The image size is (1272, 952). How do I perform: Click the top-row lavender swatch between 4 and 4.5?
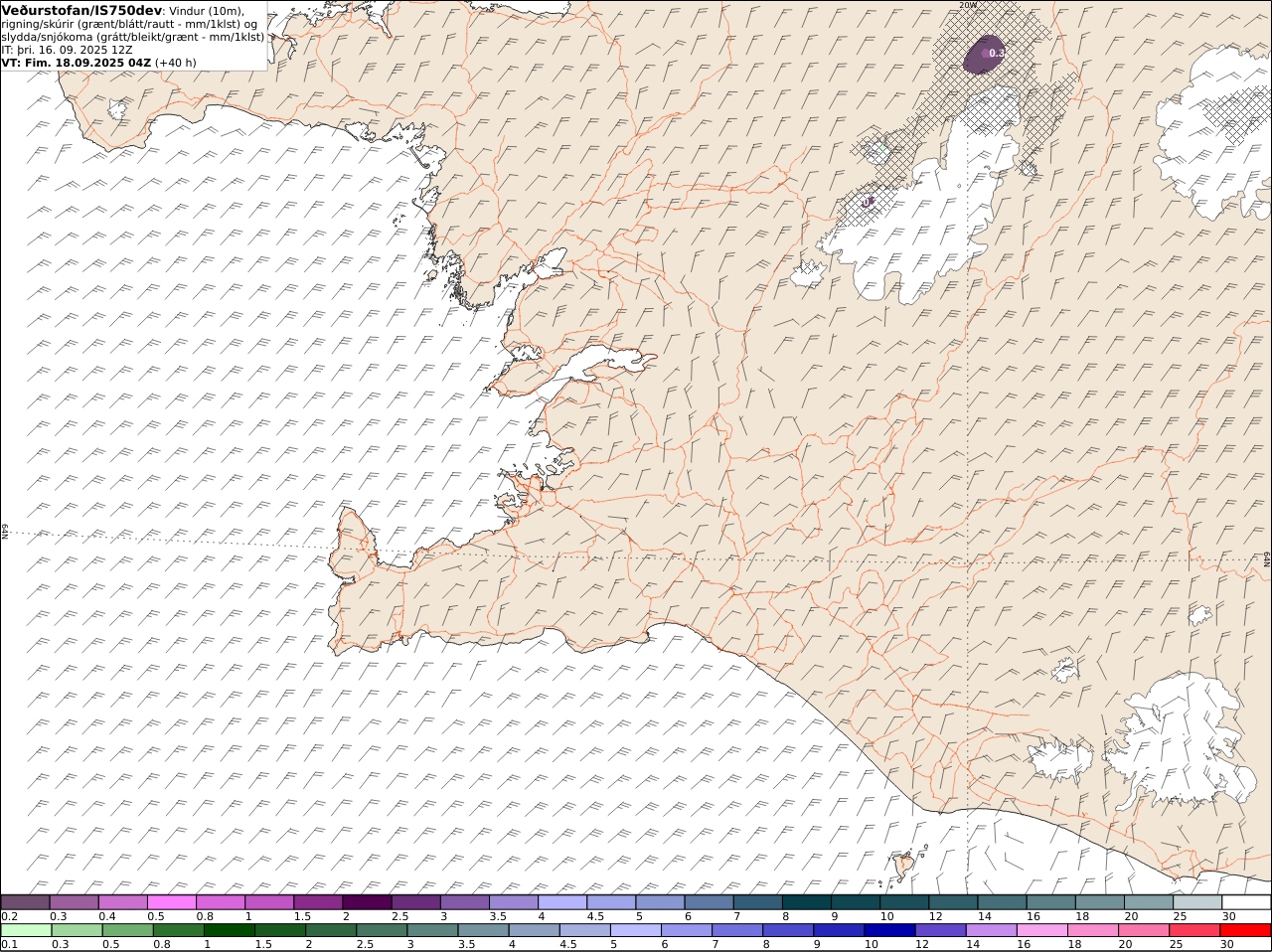(562, 902)
